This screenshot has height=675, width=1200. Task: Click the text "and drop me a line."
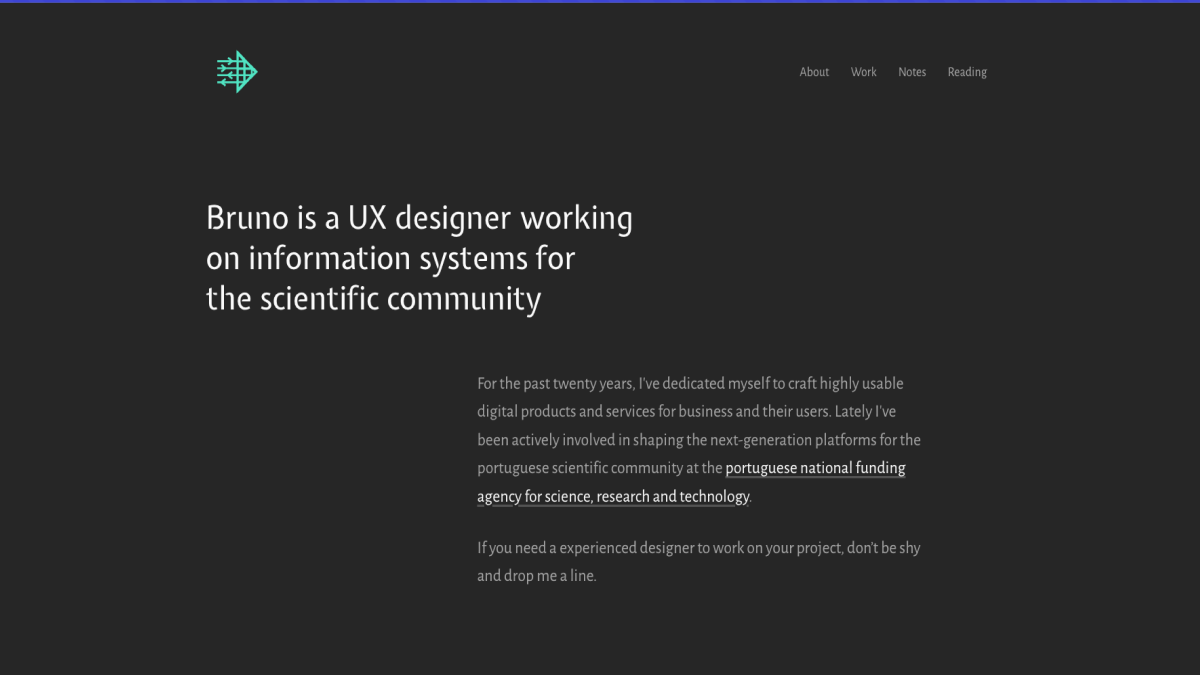point(536,577)
